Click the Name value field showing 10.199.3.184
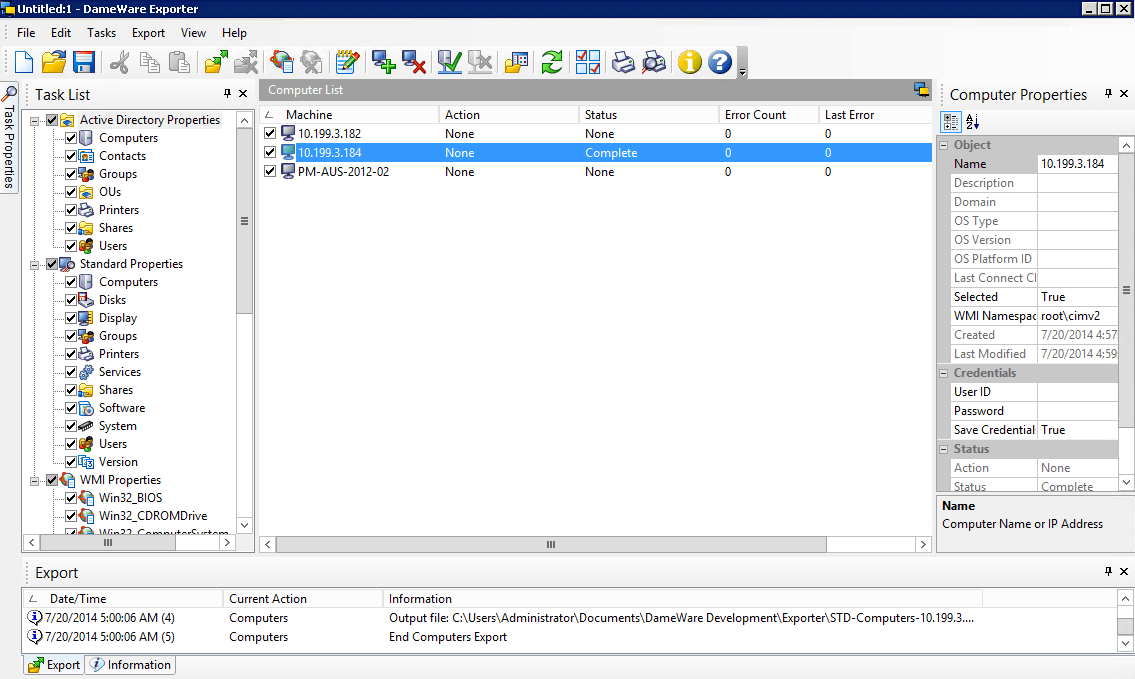Screen dimensions: 1135x679 (x=1078, y=164)
